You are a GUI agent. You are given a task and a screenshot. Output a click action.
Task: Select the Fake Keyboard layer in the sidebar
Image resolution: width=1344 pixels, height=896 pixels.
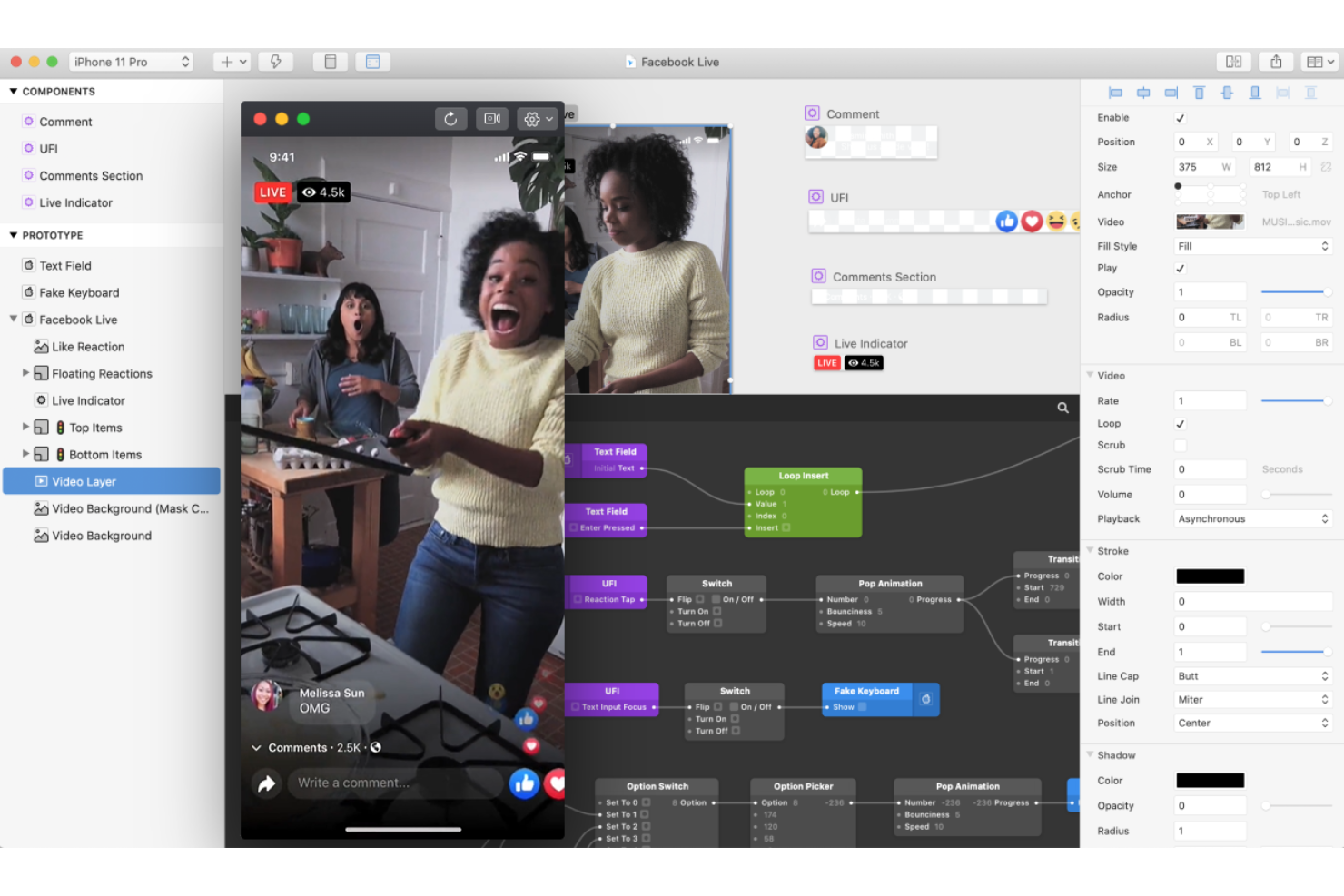(111, 292)
